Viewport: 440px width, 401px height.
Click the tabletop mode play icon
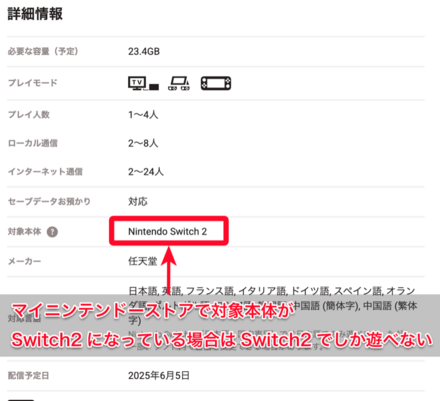[x=179, y=83]
